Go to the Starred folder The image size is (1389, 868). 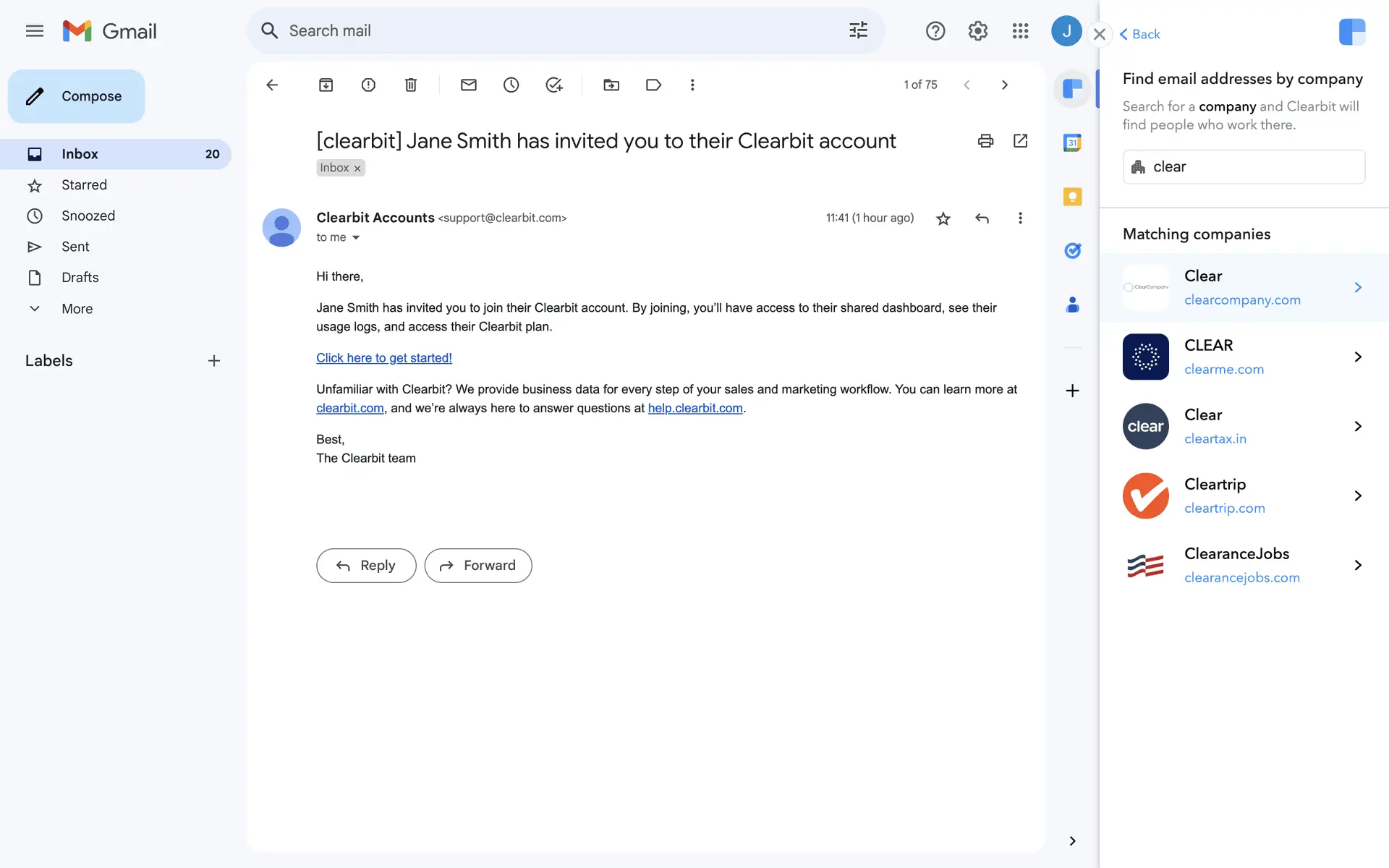click(84, 185)
